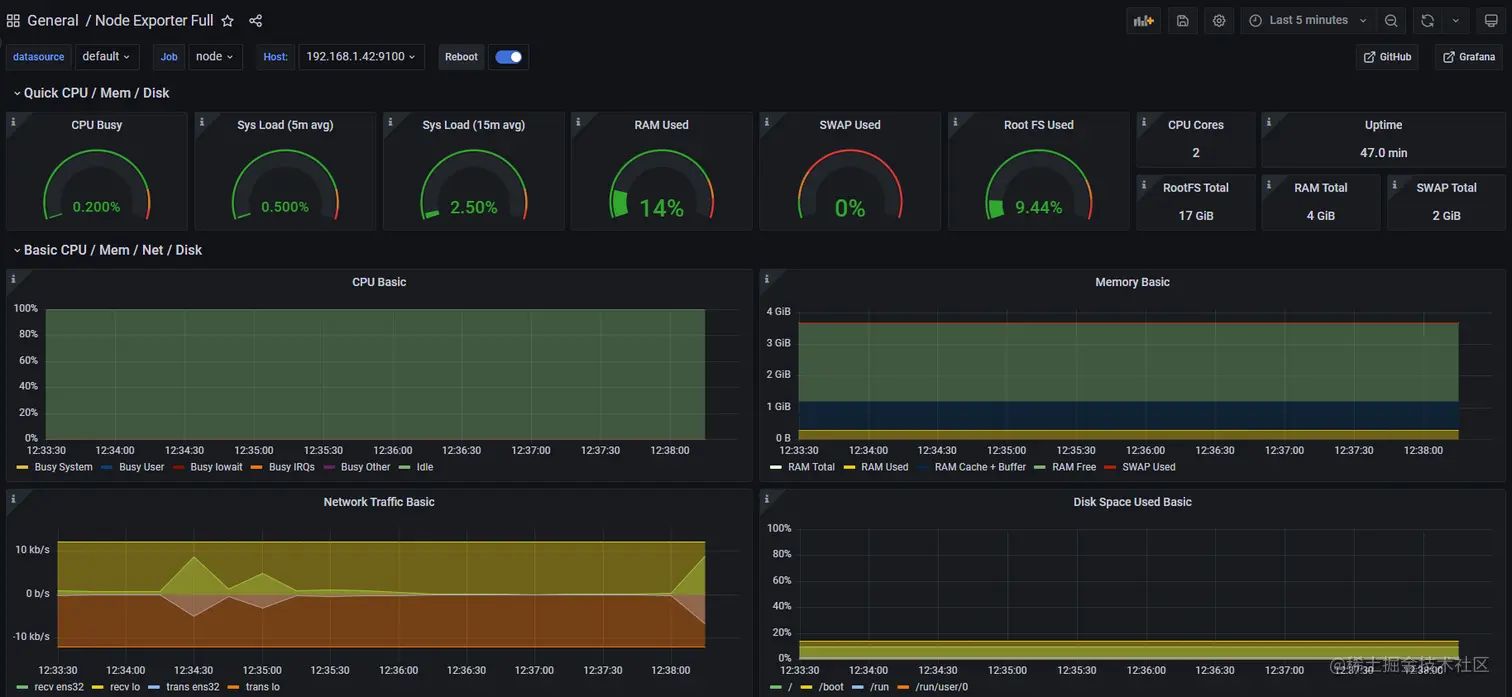Viewport: 1512px width, 697px height.
Task: Open the Network Traffic Basic panel title menu
Action: [x=379, y=502]
